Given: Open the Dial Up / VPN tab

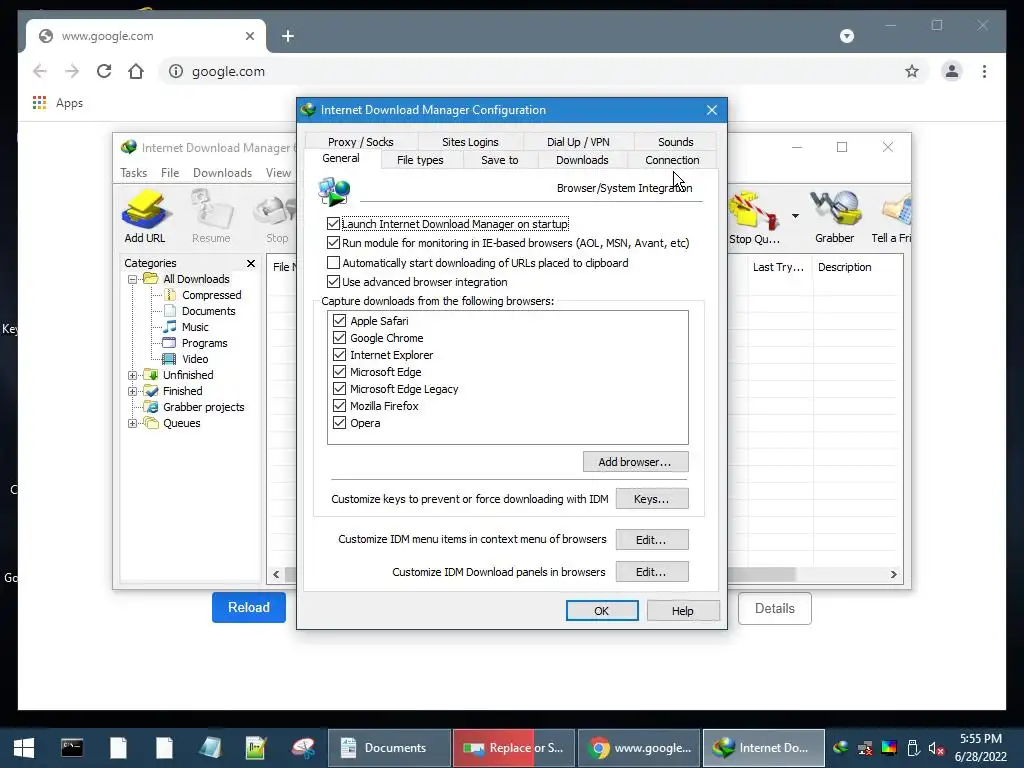Looking at the screenshot, I should [578, 142].
